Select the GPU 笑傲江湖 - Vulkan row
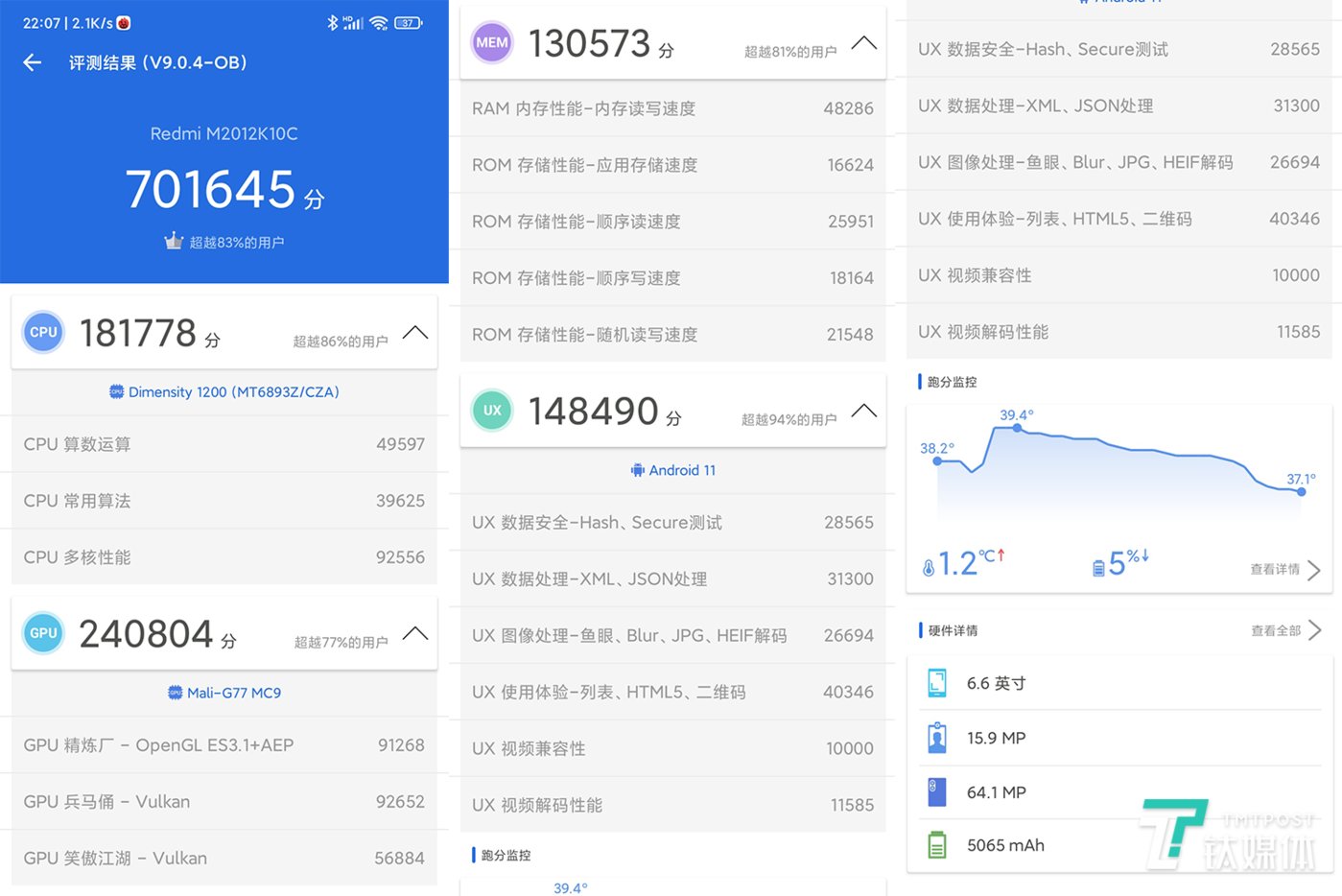The height and width of the screenshot is (896, 1342). pyautogui.click(x=224, y=859)
